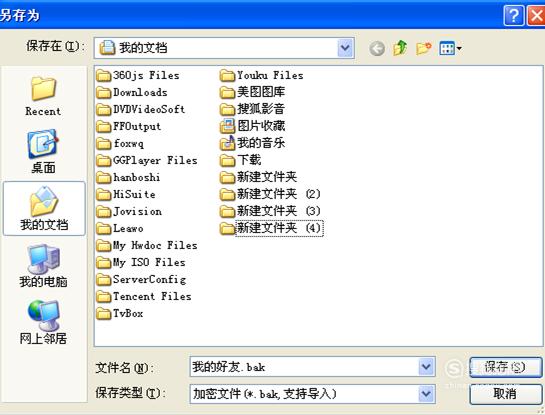Click the TvBox folder name

tap(128, 314)
